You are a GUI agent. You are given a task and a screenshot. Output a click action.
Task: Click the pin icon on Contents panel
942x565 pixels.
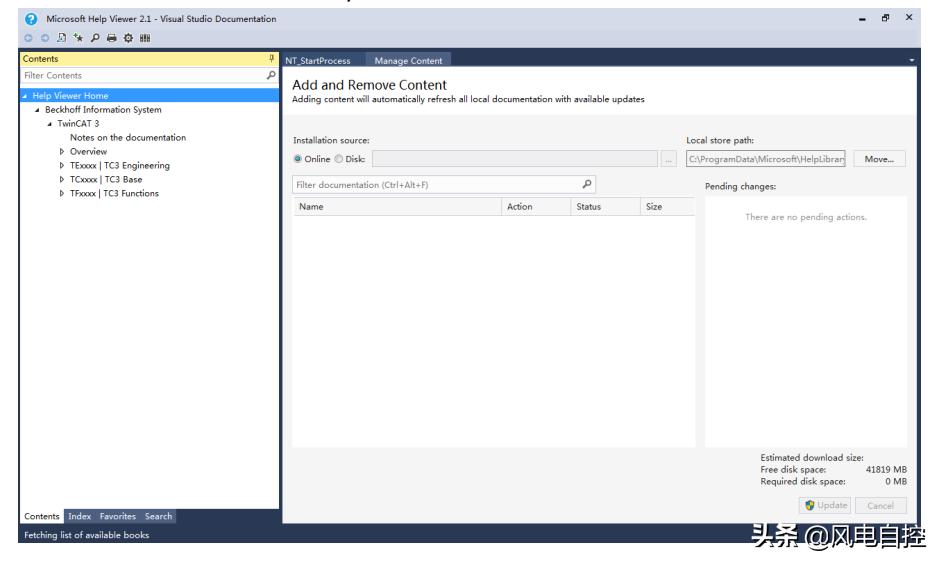(x=271, y=60)
